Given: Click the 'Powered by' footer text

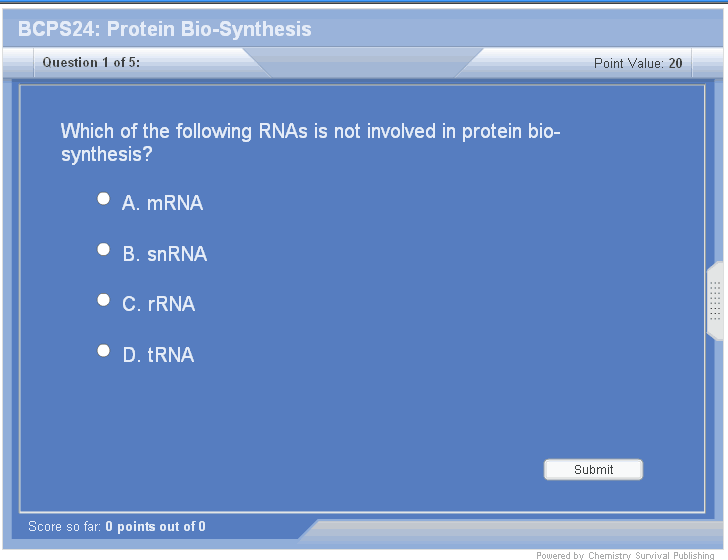Looking at the screenshot, I should [x=559, y=555].
